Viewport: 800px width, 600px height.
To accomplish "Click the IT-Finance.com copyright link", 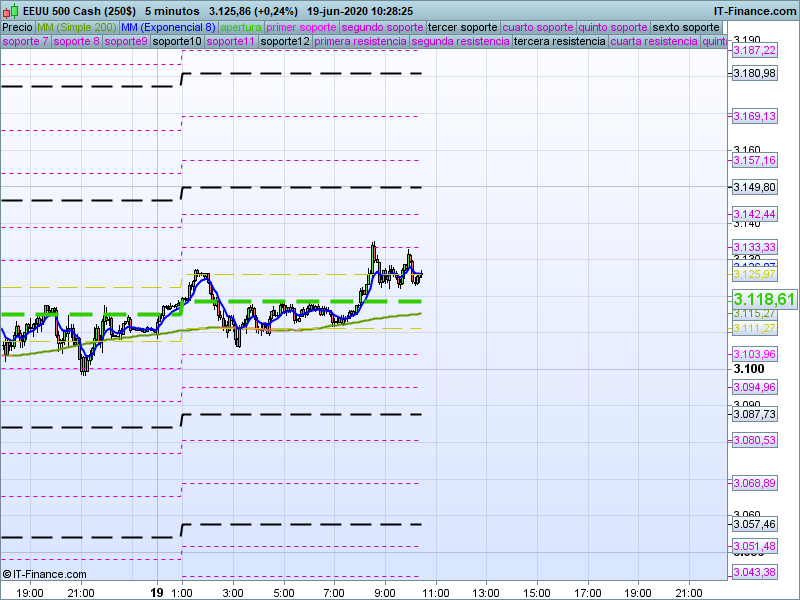I will pyautogui.click(x=44, y=574).
